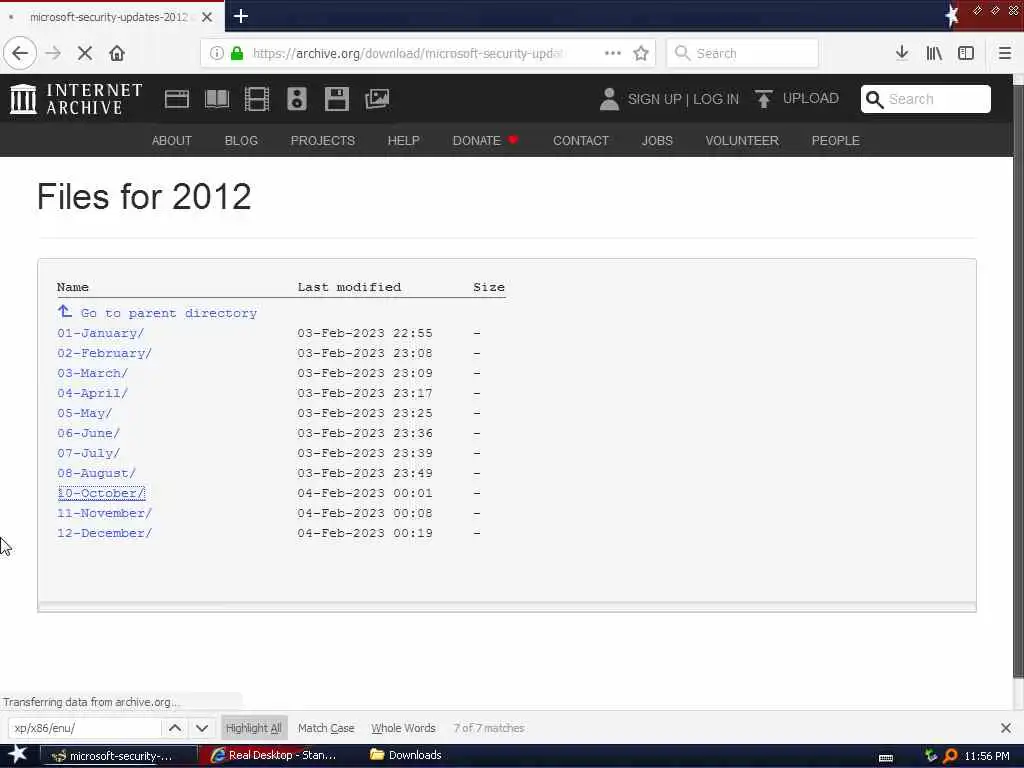Image resolution: width=1024 pixels, height=768 pixels.
Task: Click the address bar URL
Action: [x=408, y=53]
